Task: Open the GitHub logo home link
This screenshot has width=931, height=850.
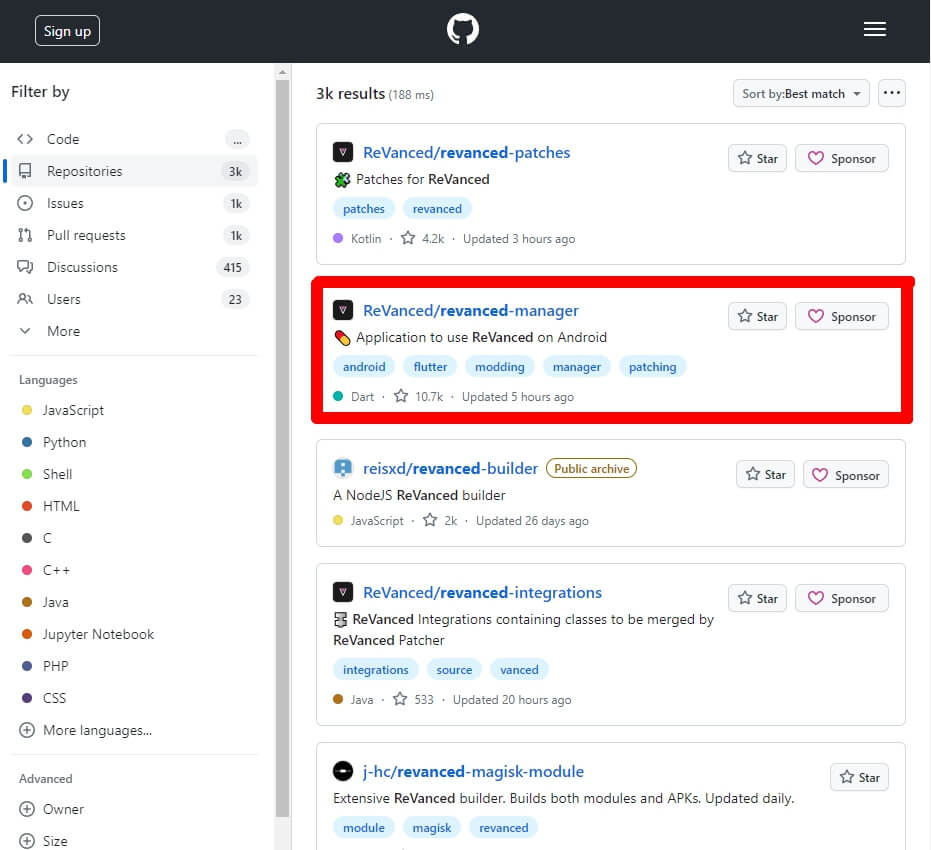Action: point(463,30)
